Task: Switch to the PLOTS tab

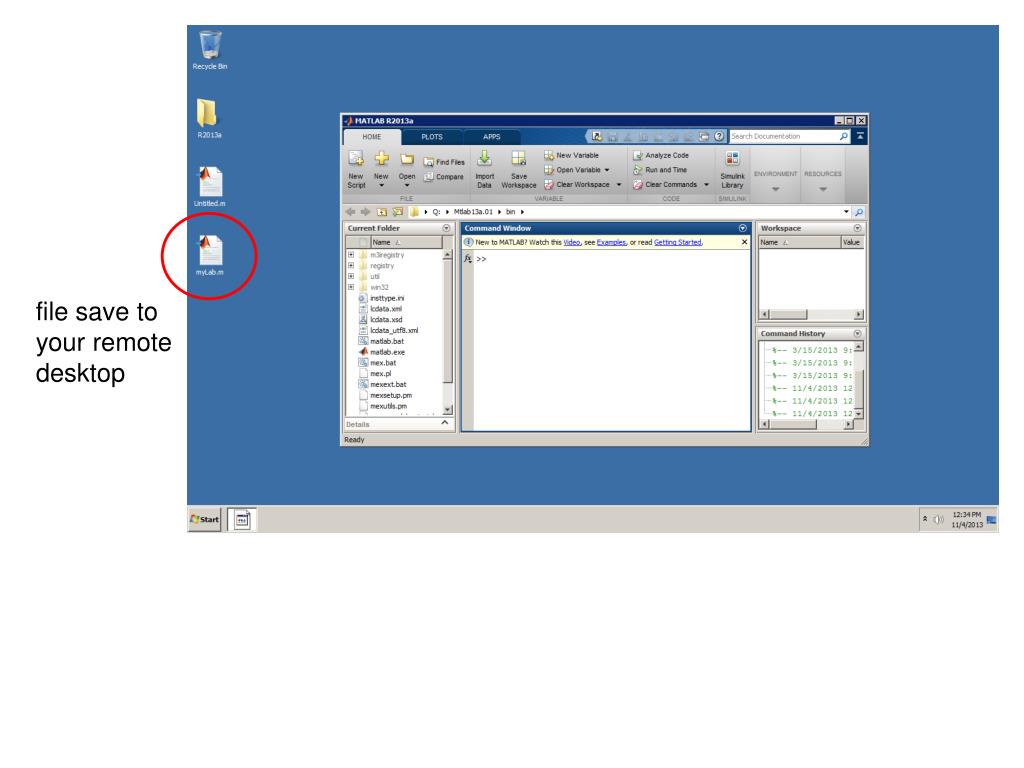Action: coord(432,137)
